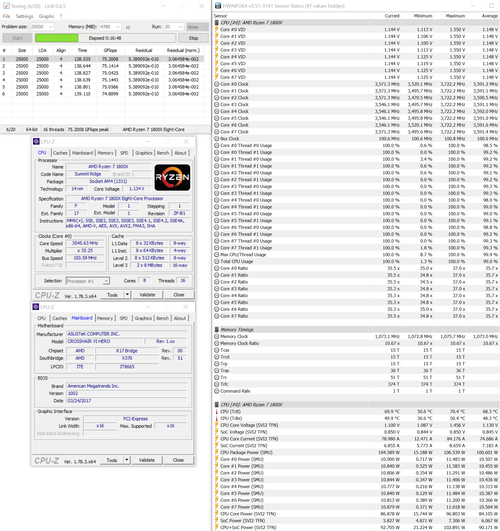The width and height of the screenshot is (500, 531).
Task: Click Validate in upper CPU-Z window
Action: (147, 295)
